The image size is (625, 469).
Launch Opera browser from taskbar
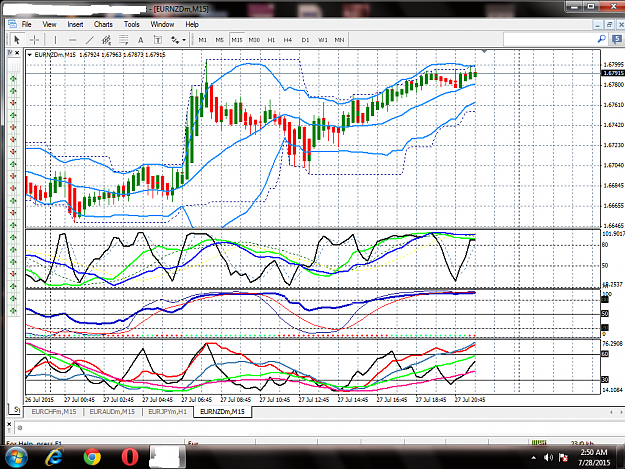pyautogui.click(x=130, y=457)
